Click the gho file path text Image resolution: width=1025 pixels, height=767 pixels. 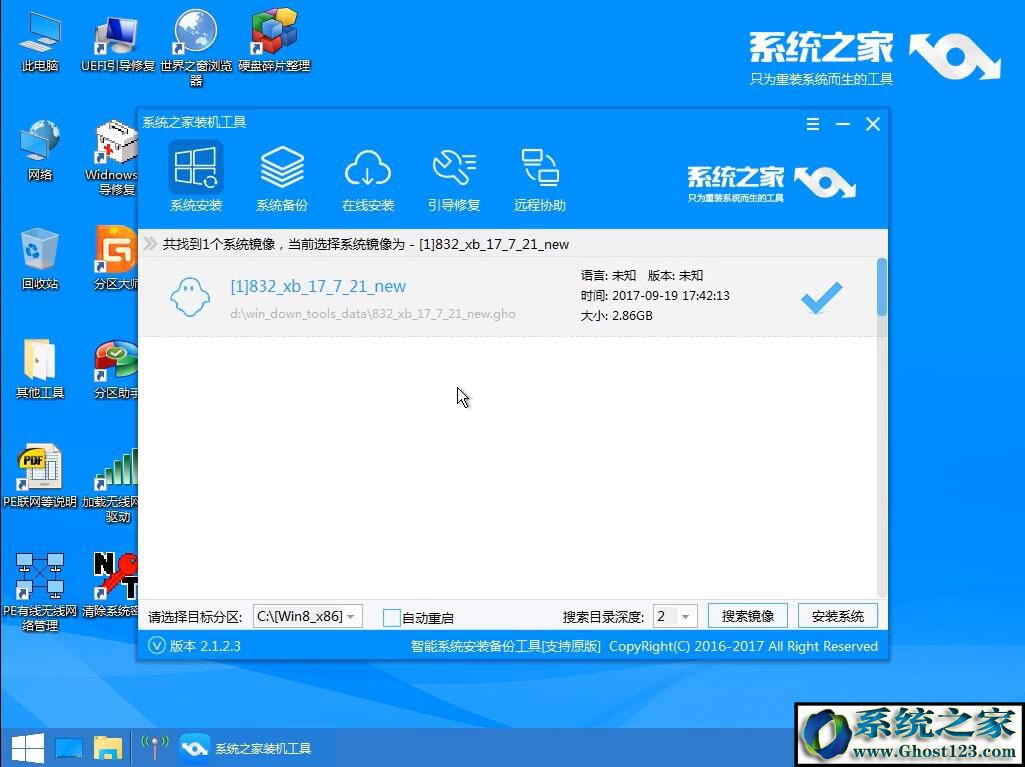tap(373, 314)
